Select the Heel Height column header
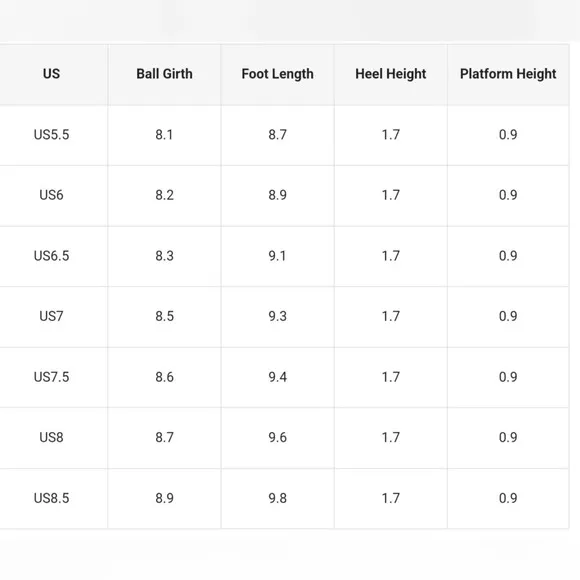The image size is (580, 580). pyautogui.click(x=391, y=74)
